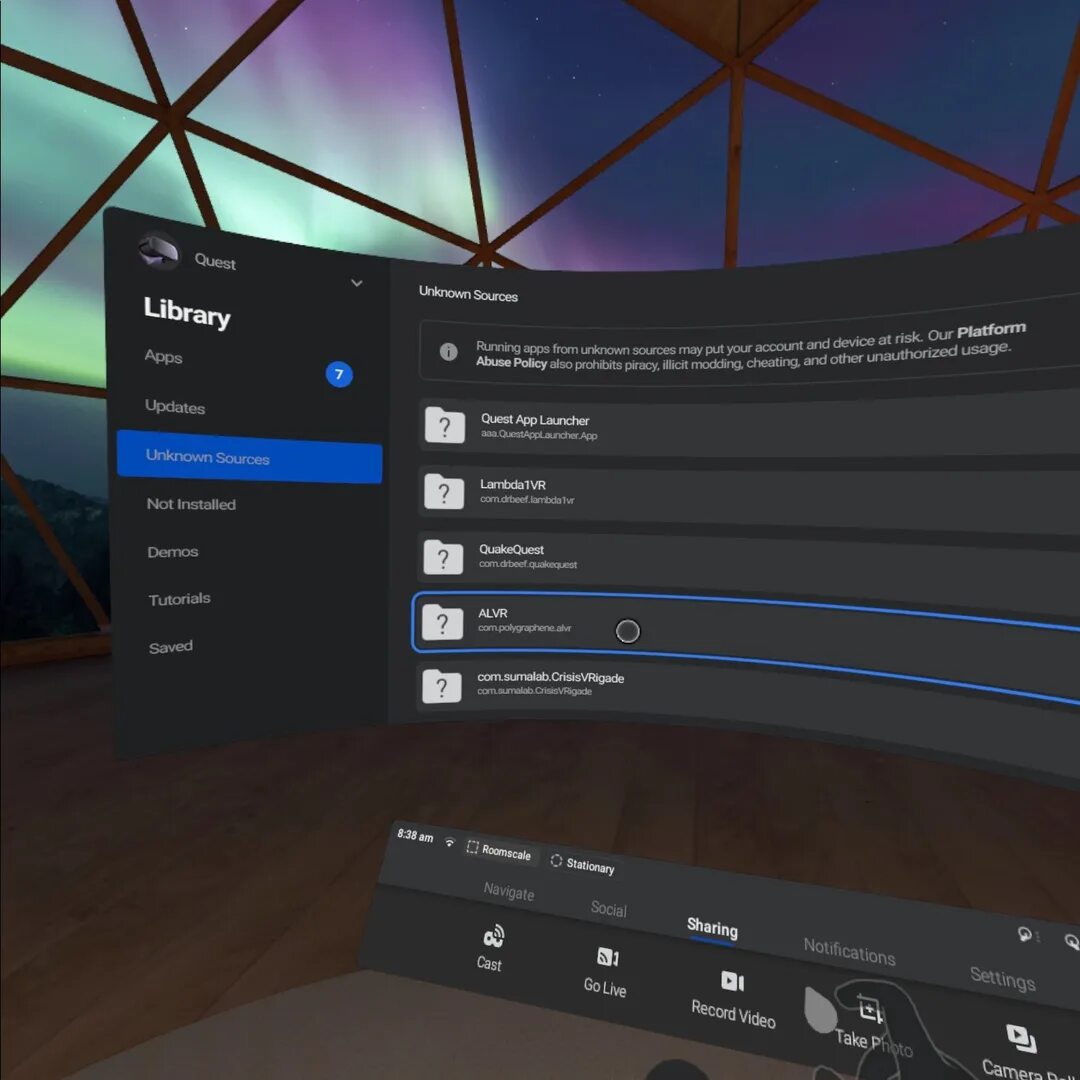The image size is (1080, 1080).
Task: Open the Demos section
Action: coord(172,552)
